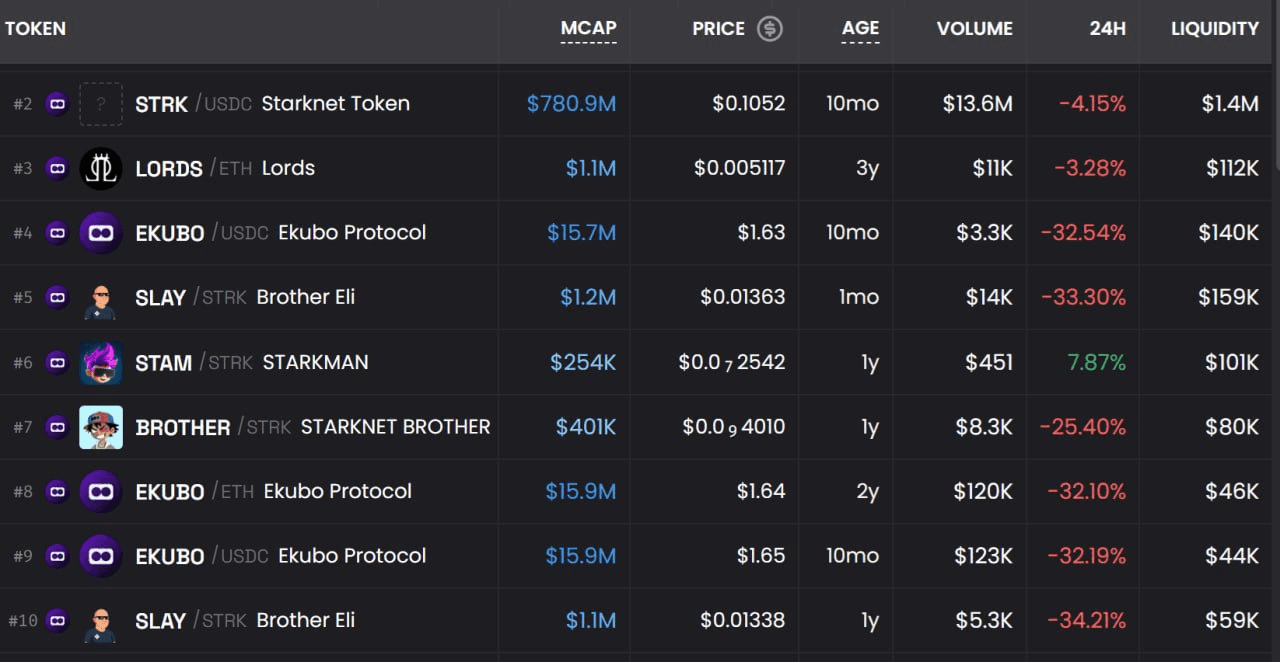Open the LORDS /ETH Lords pair
The image size is (1280, 662).
pyautogui.click(x=225, y=168)
